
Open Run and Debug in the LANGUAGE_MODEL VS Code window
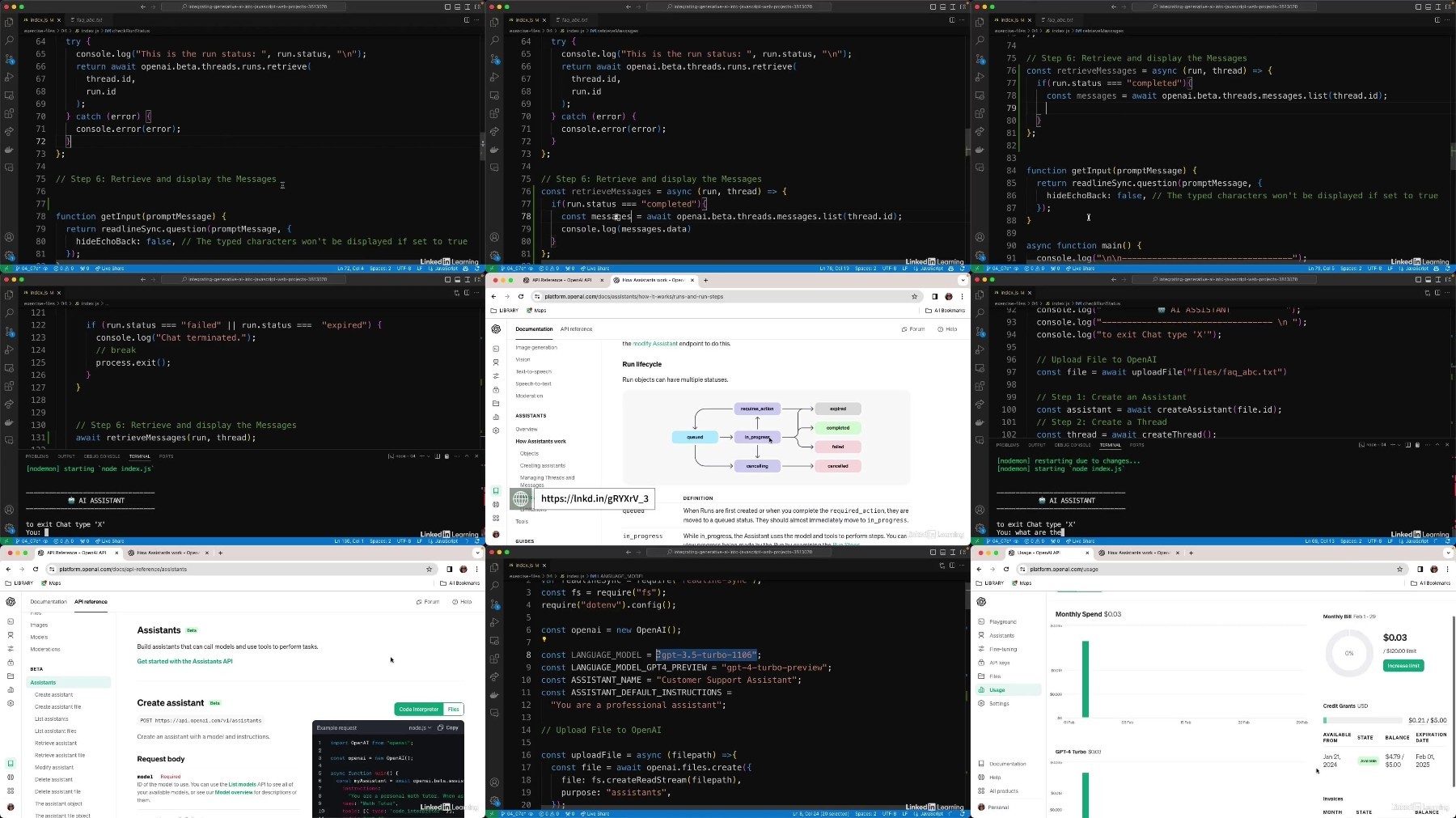click(494, 622)
